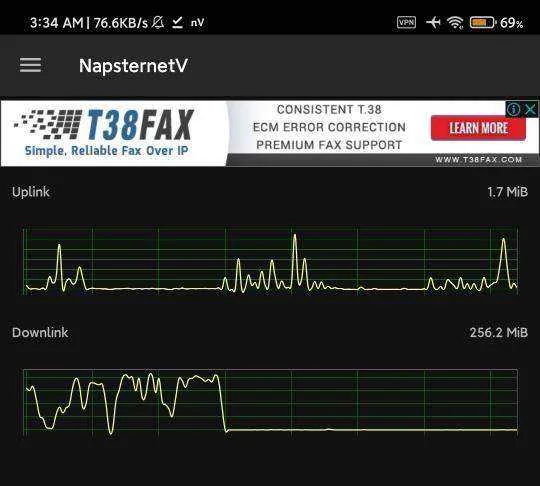This screenshot has width=540, height=486.
Task: Click 'PREMIUM FAX SUPPORT' ad text
Action: 329,145
